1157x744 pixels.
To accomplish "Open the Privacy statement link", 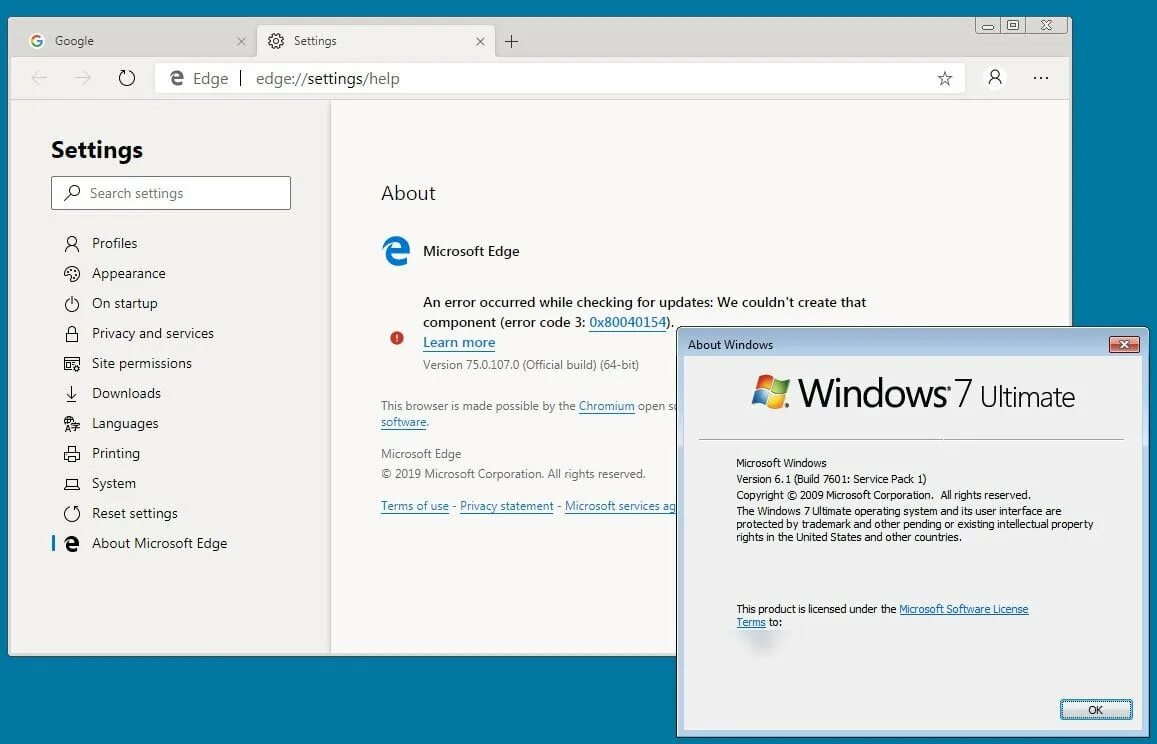I will point(506,506).
